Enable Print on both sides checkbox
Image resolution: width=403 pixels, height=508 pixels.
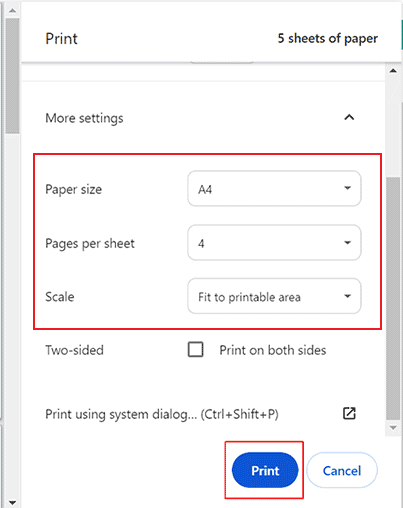tap(196, 350)
